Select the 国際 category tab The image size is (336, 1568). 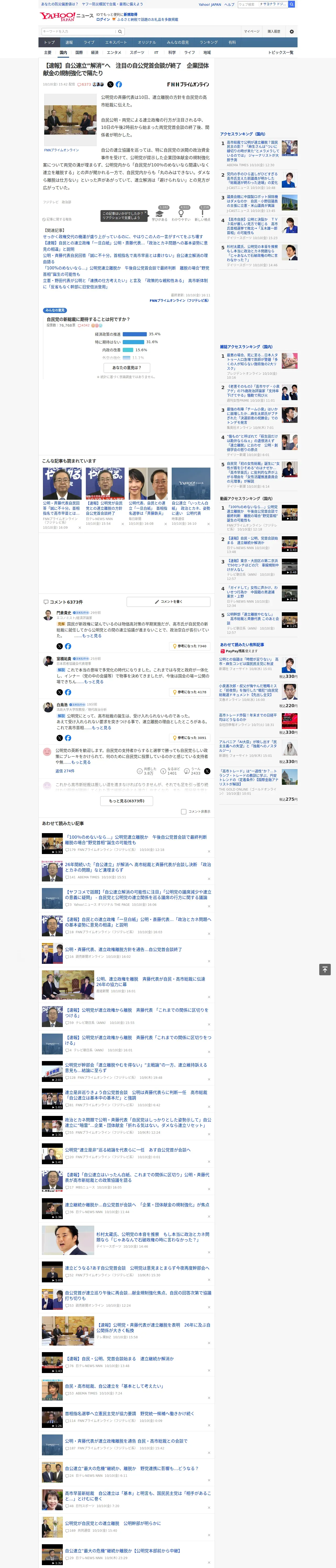pos(79,52)
